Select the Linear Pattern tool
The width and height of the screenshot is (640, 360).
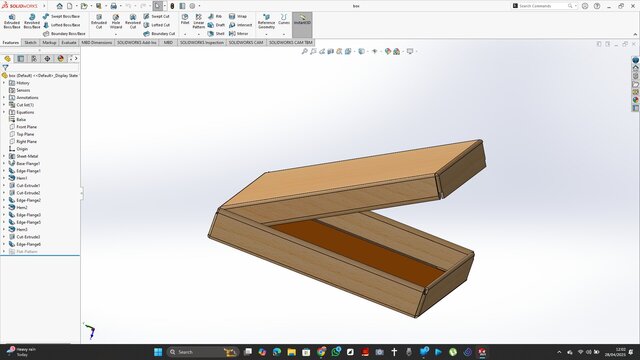199,21
